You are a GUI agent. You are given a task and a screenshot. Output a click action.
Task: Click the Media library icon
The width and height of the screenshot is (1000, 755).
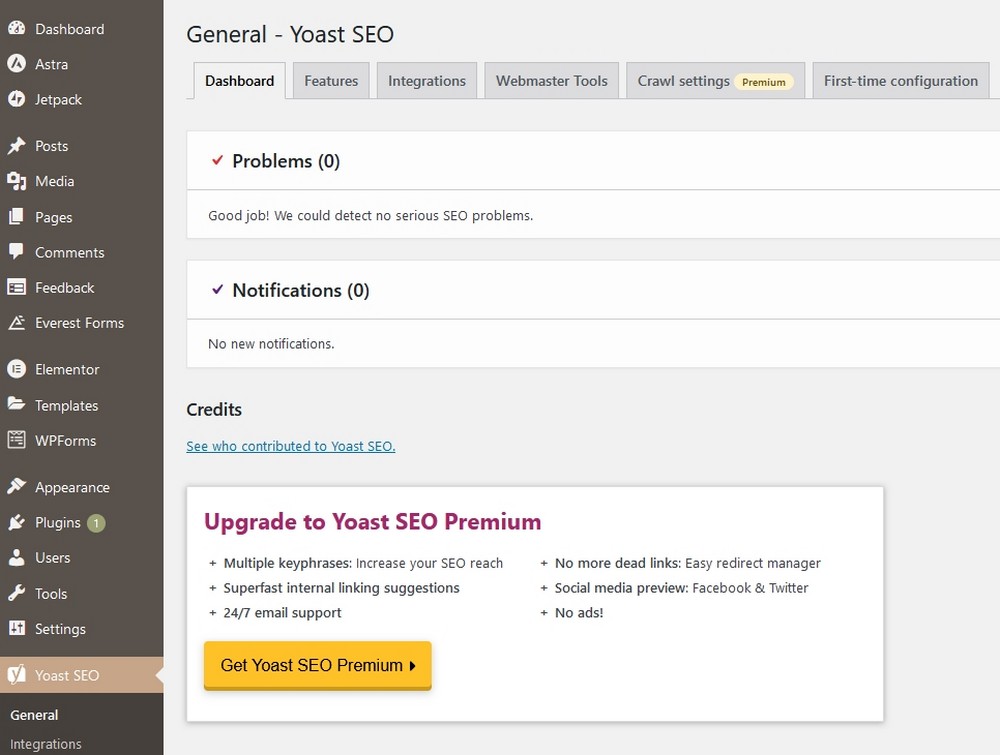17,181
